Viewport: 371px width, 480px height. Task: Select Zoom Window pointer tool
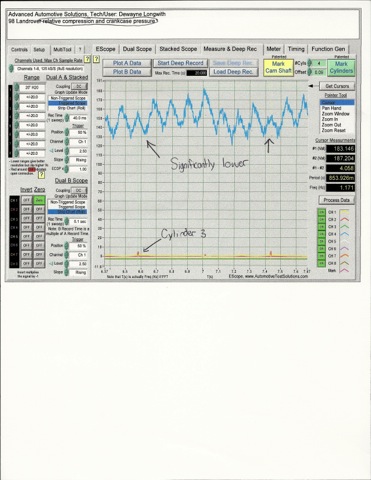pyautogui.click(x=336, y=114)
